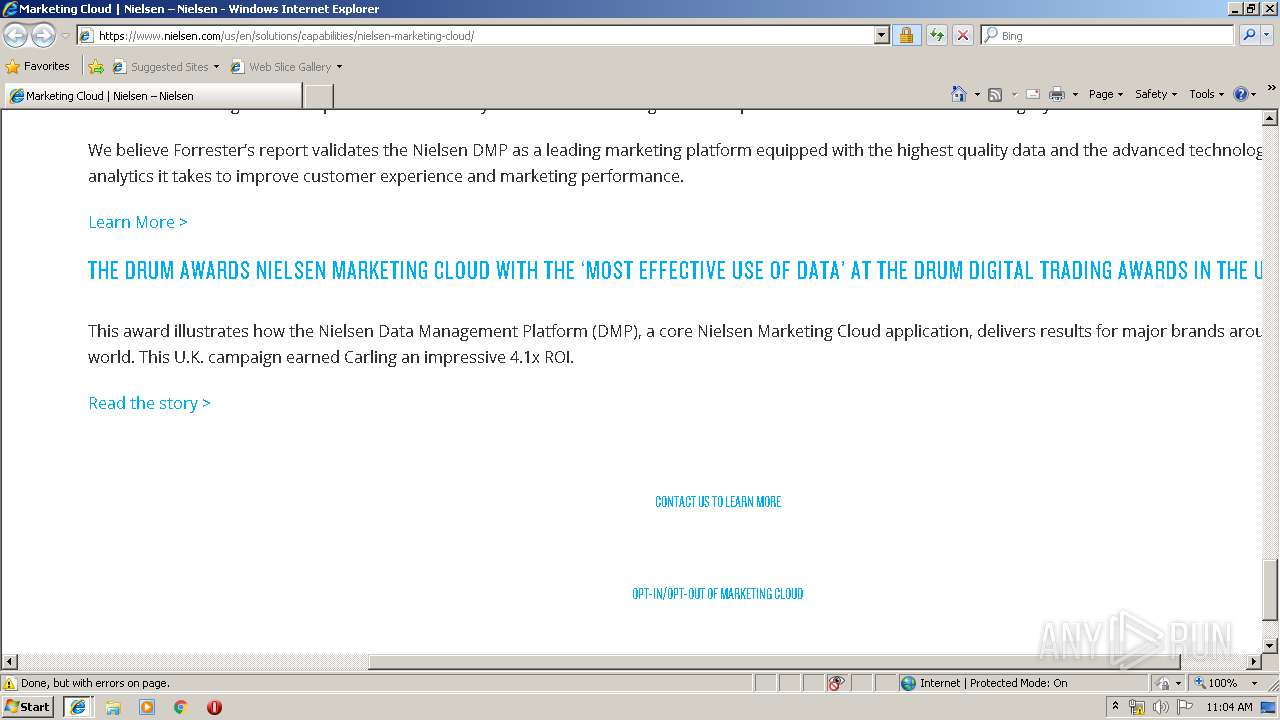Click the Home icon in command bar

click(959, 94)
